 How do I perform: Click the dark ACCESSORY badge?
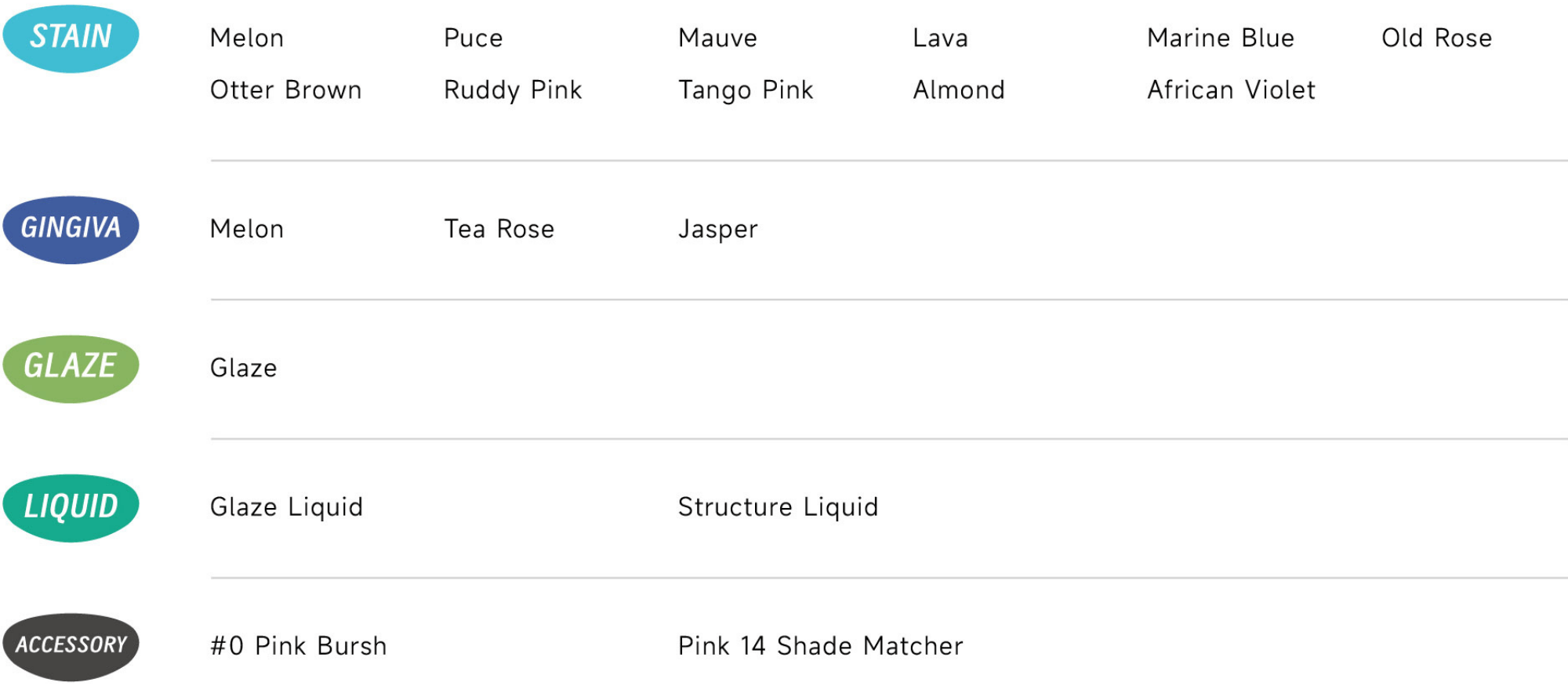click(x=71, y=647)
